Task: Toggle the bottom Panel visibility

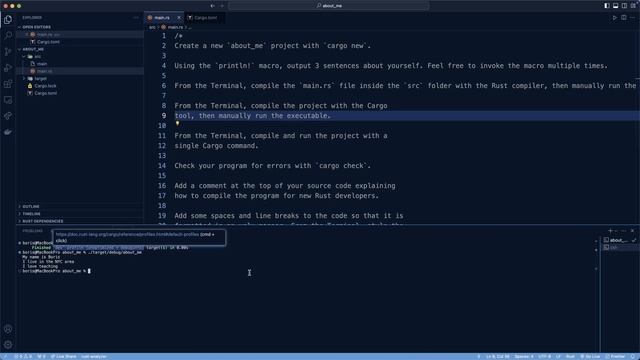Action: [616, 6]
